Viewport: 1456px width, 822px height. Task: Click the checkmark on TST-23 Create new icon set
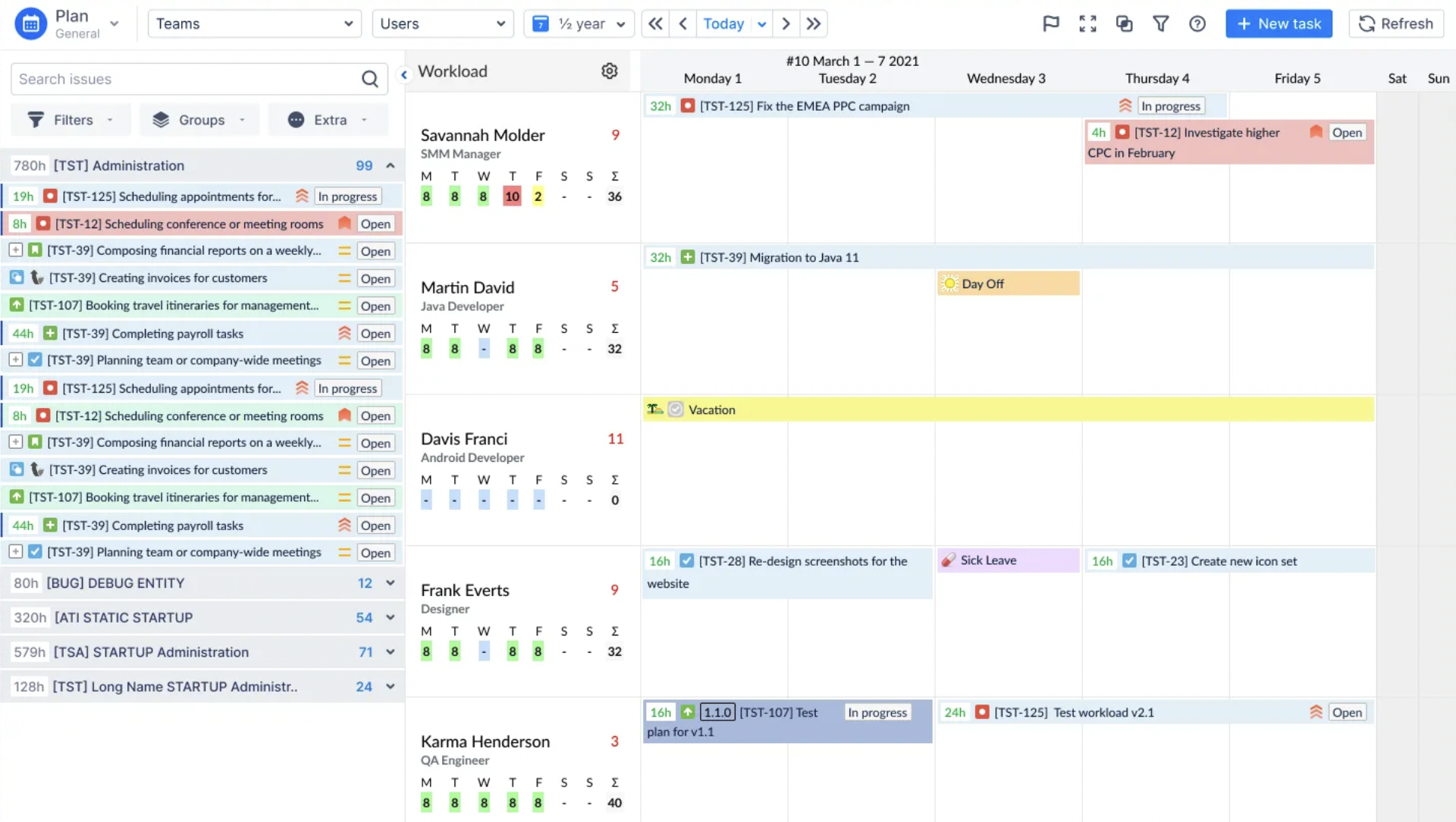[1129, 560]
